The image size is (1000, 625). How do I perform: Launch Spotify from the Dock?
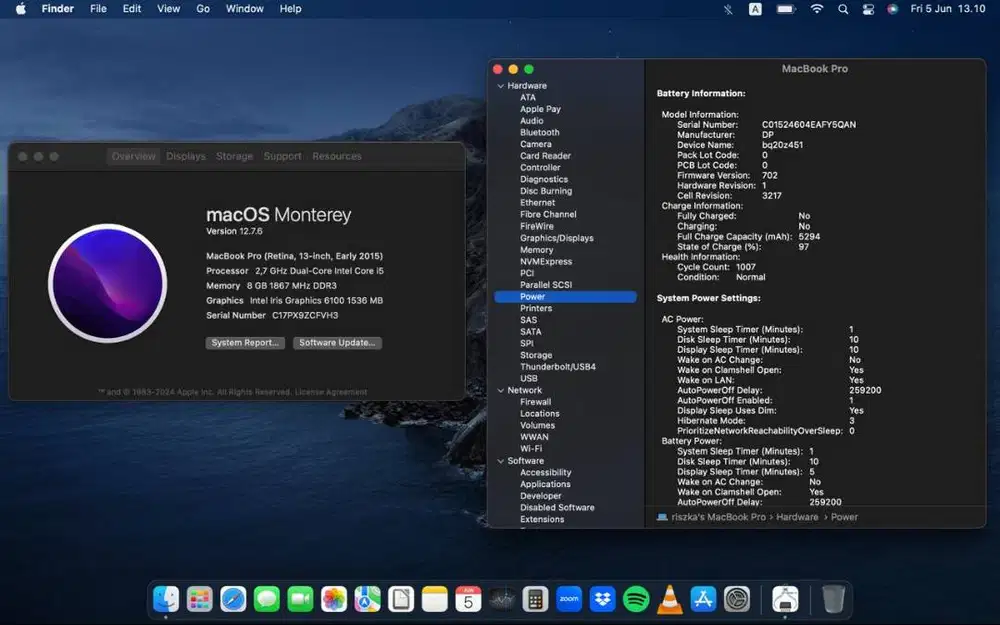(636, 599)
